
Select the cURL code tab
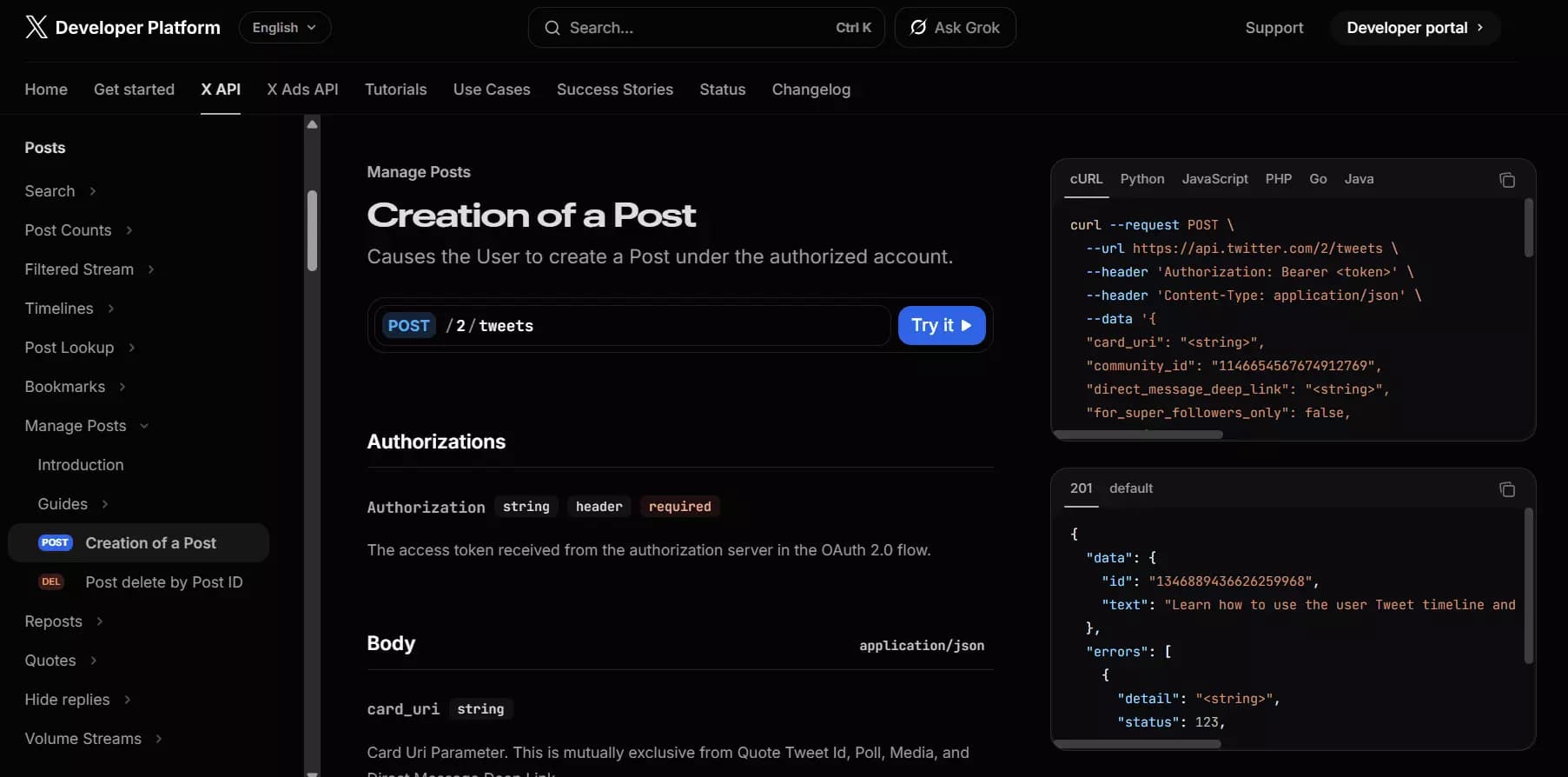tap(1086, 179)
